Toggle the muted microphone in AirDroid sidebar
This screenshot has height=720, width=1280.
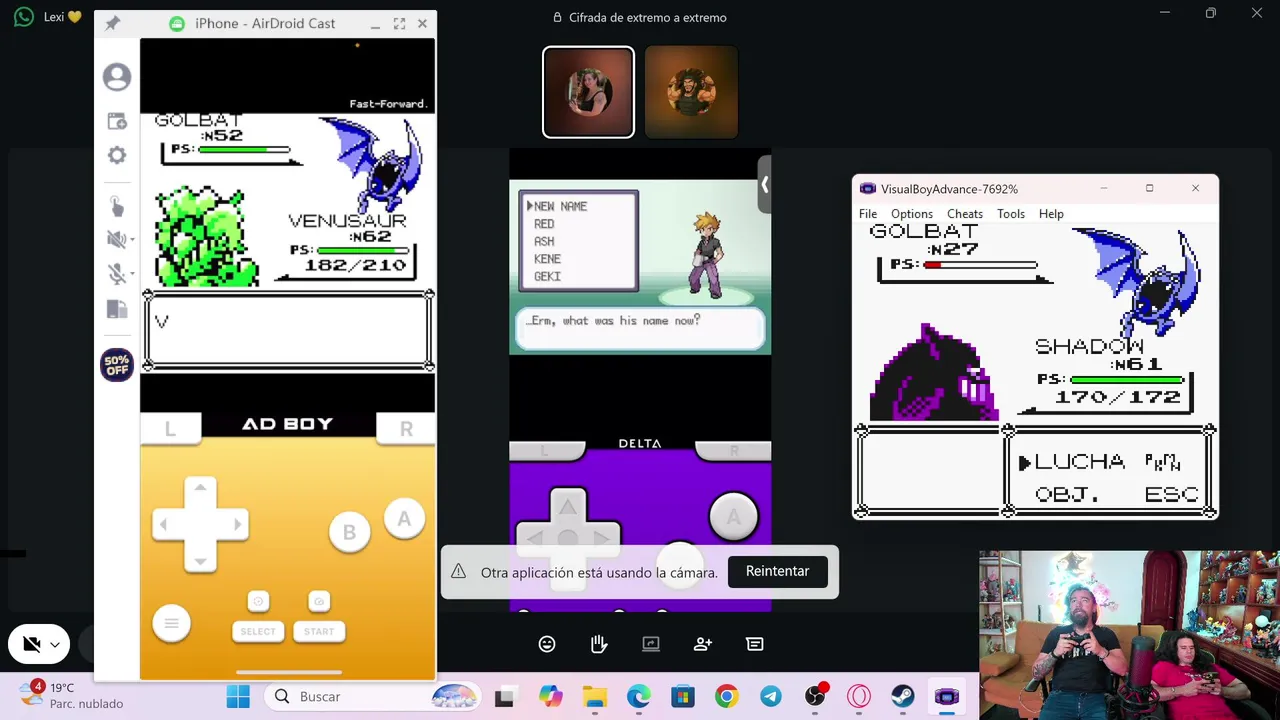tap(115, 273)
